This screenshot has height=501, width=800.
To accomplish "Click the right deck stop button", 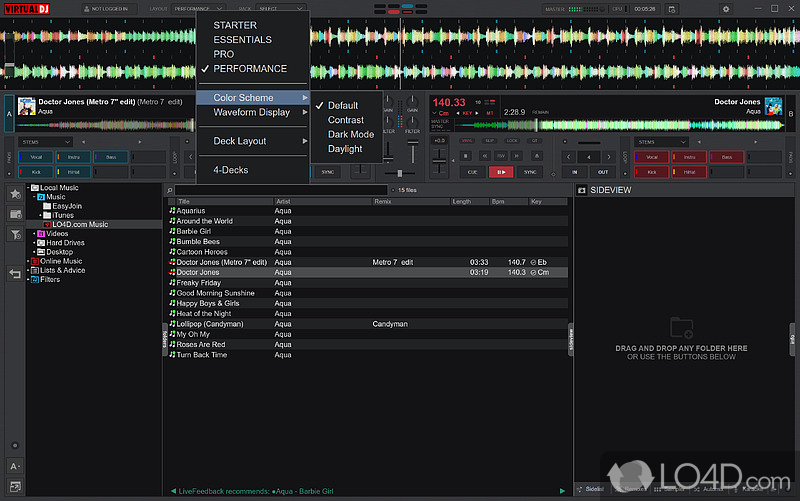I will coord(466,154).
